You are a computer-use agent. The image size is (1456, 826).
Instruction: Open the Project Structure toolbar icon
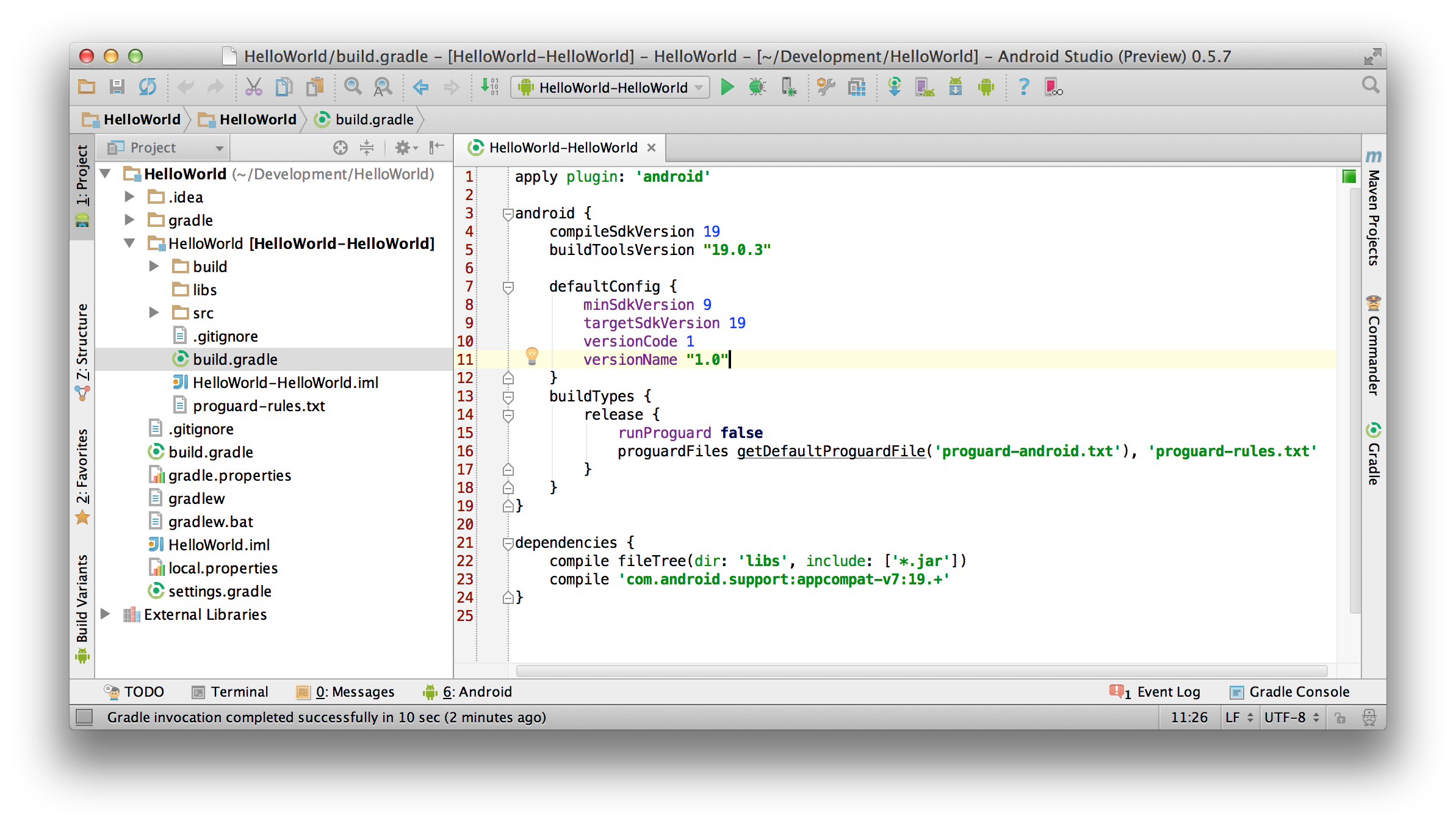[857, 87]
